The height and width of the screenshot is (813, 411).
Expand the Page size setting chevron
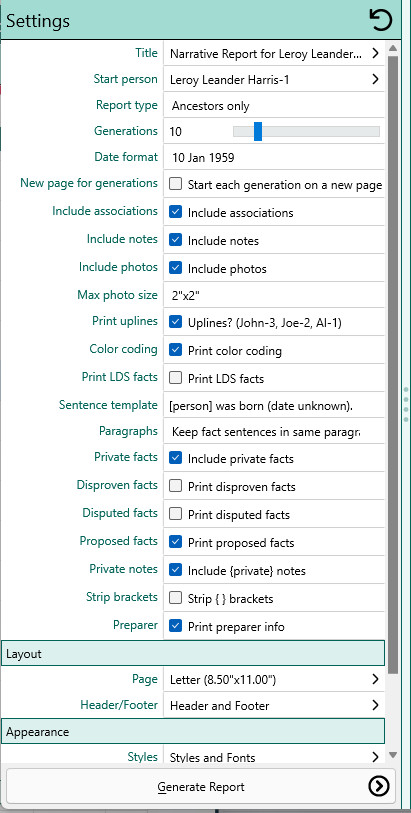375,679
